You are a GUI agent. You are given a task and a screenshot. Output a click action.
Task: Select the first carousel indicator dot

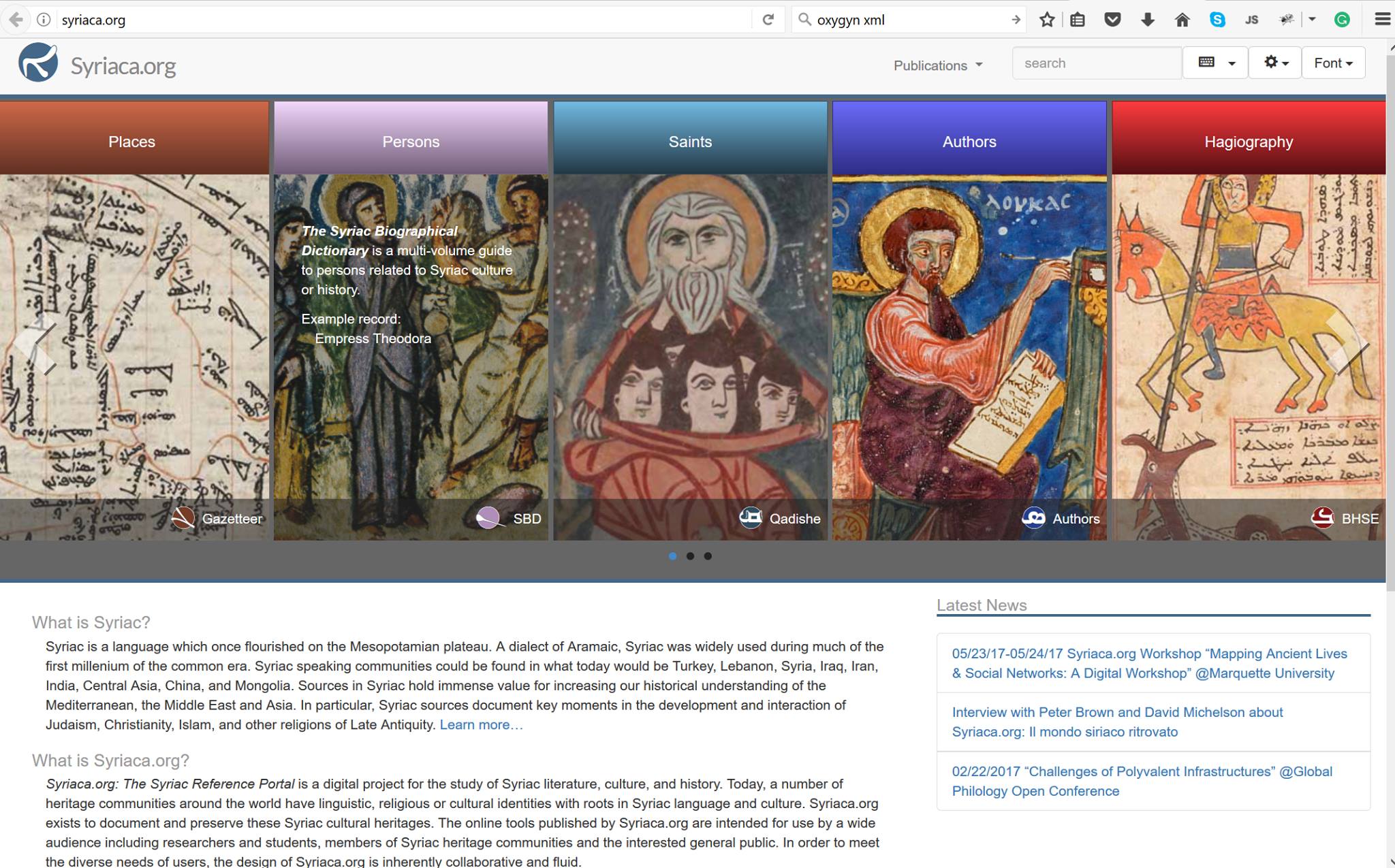pos(673,556)
